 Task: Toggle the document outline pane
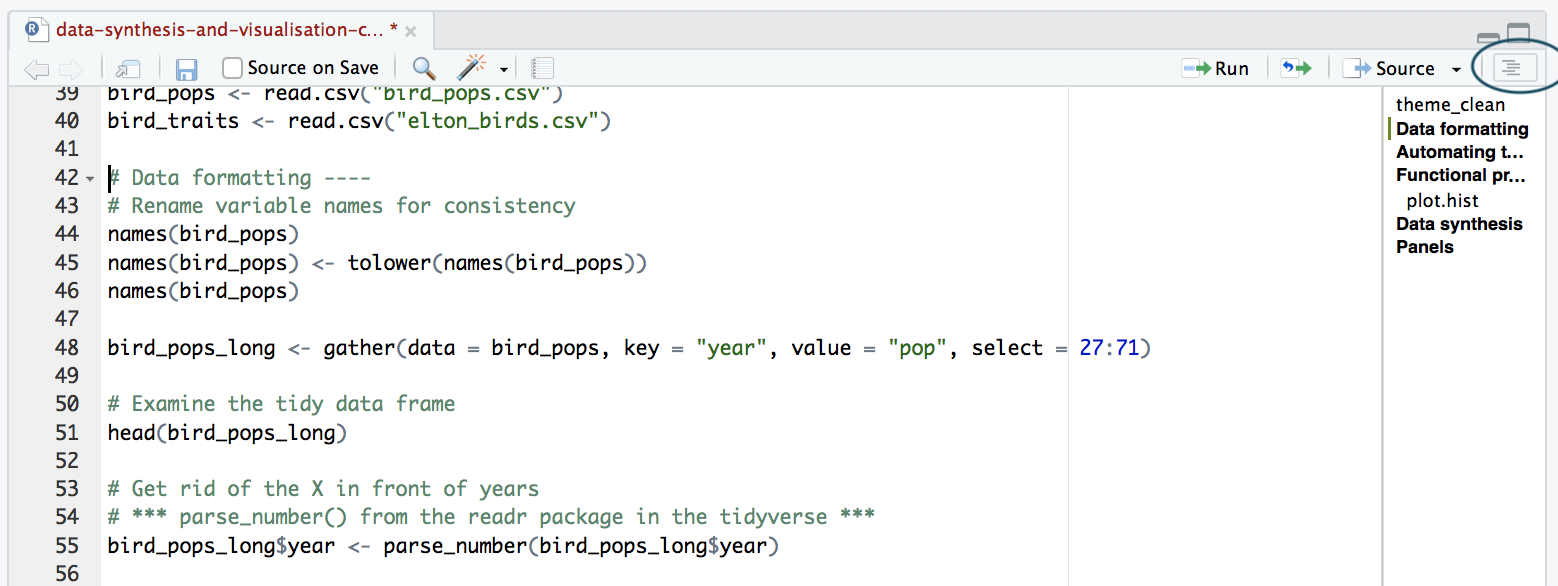click(1513, 68)
